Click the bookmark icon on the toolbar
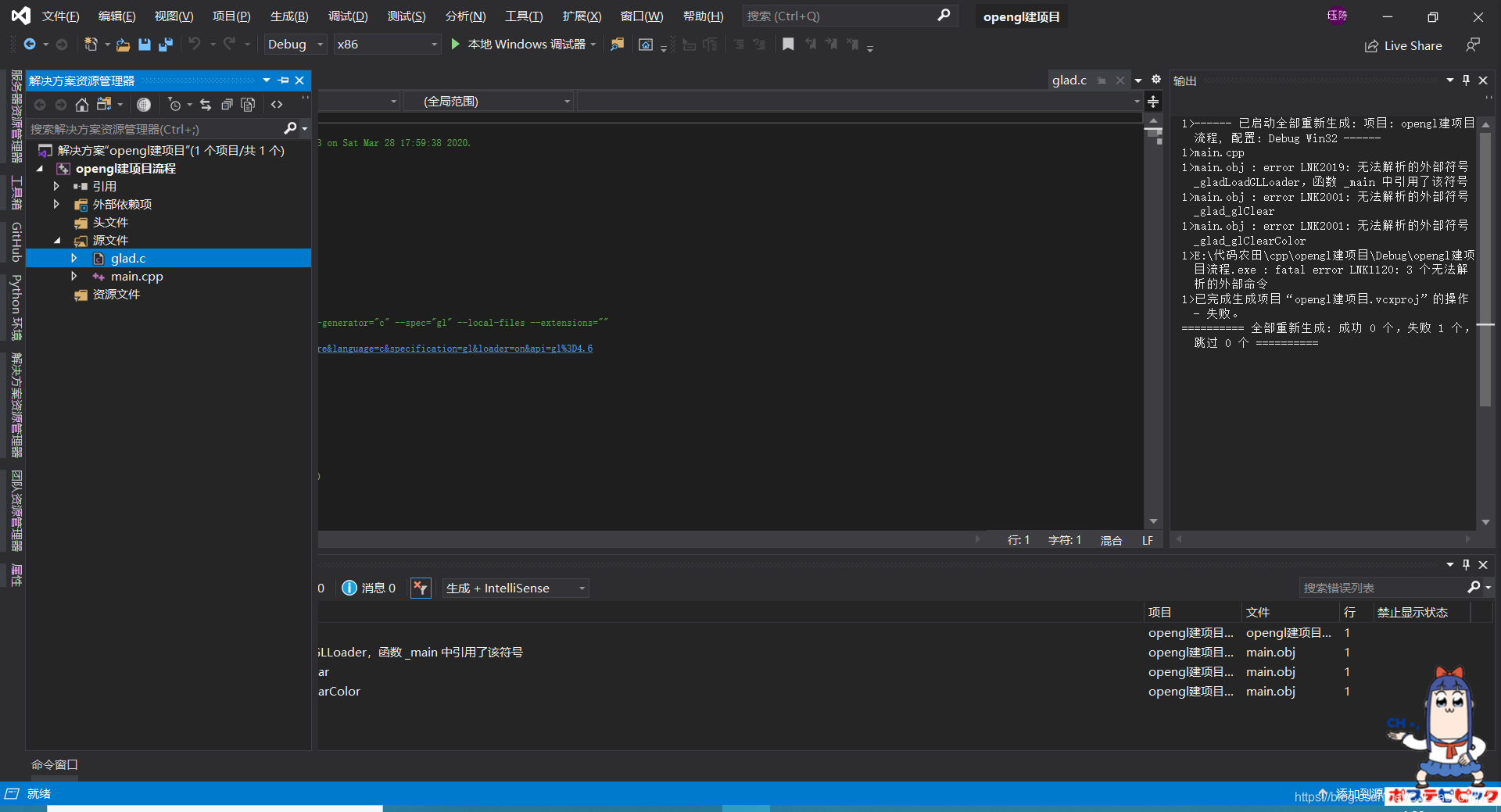This screenshot has width=1501, height=812. [787, 45]
